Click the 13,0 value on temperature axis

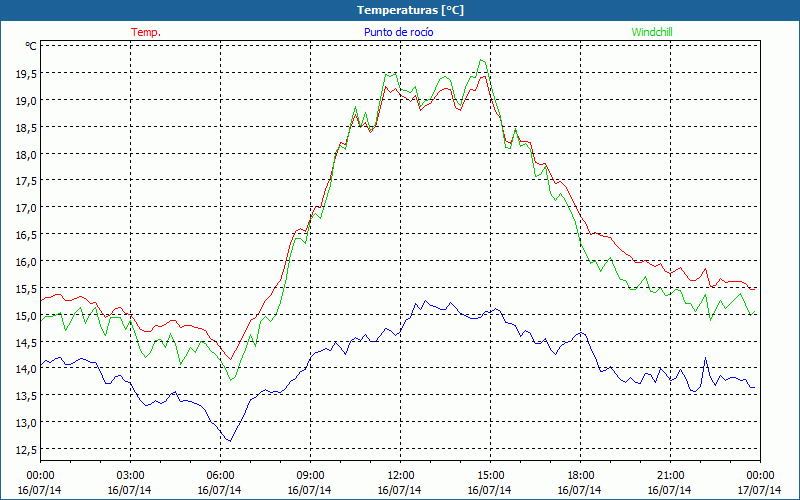26,423
